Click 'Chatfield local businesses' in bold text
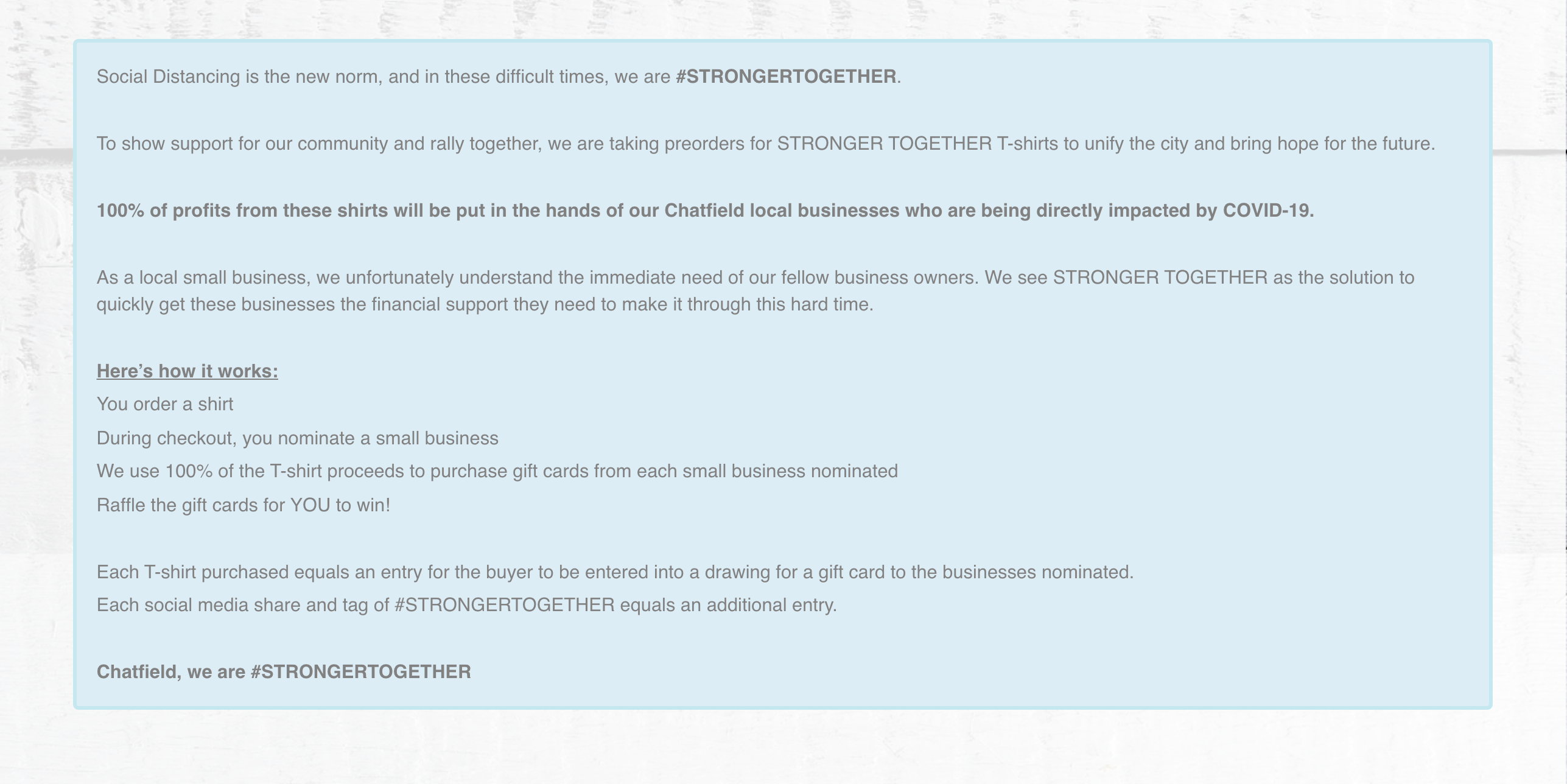Viewport: 1567px width, 784px height. (782, 211)
